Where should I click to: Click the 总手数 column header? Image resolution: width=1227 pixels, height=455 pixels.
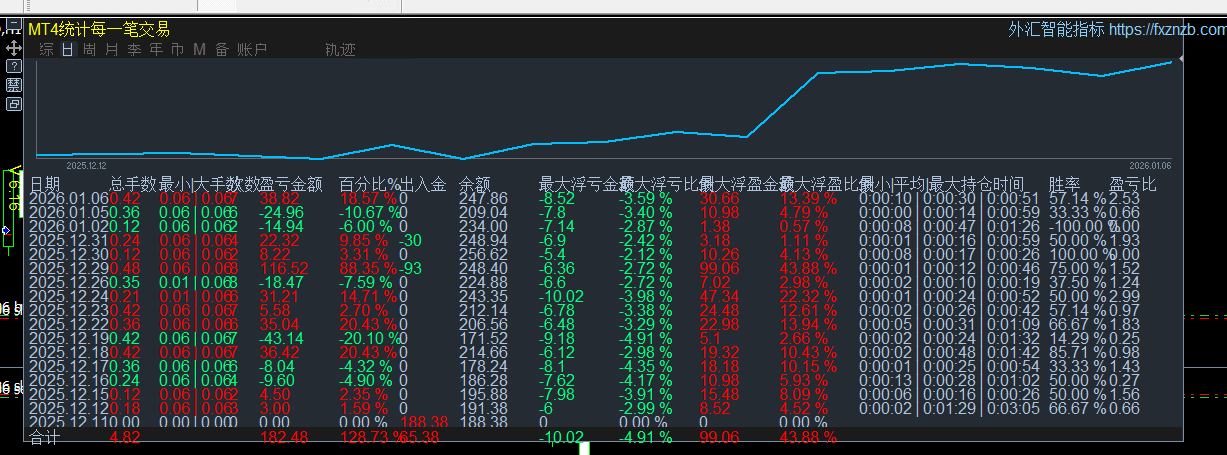pyautogui.click(x=133, y=184)
